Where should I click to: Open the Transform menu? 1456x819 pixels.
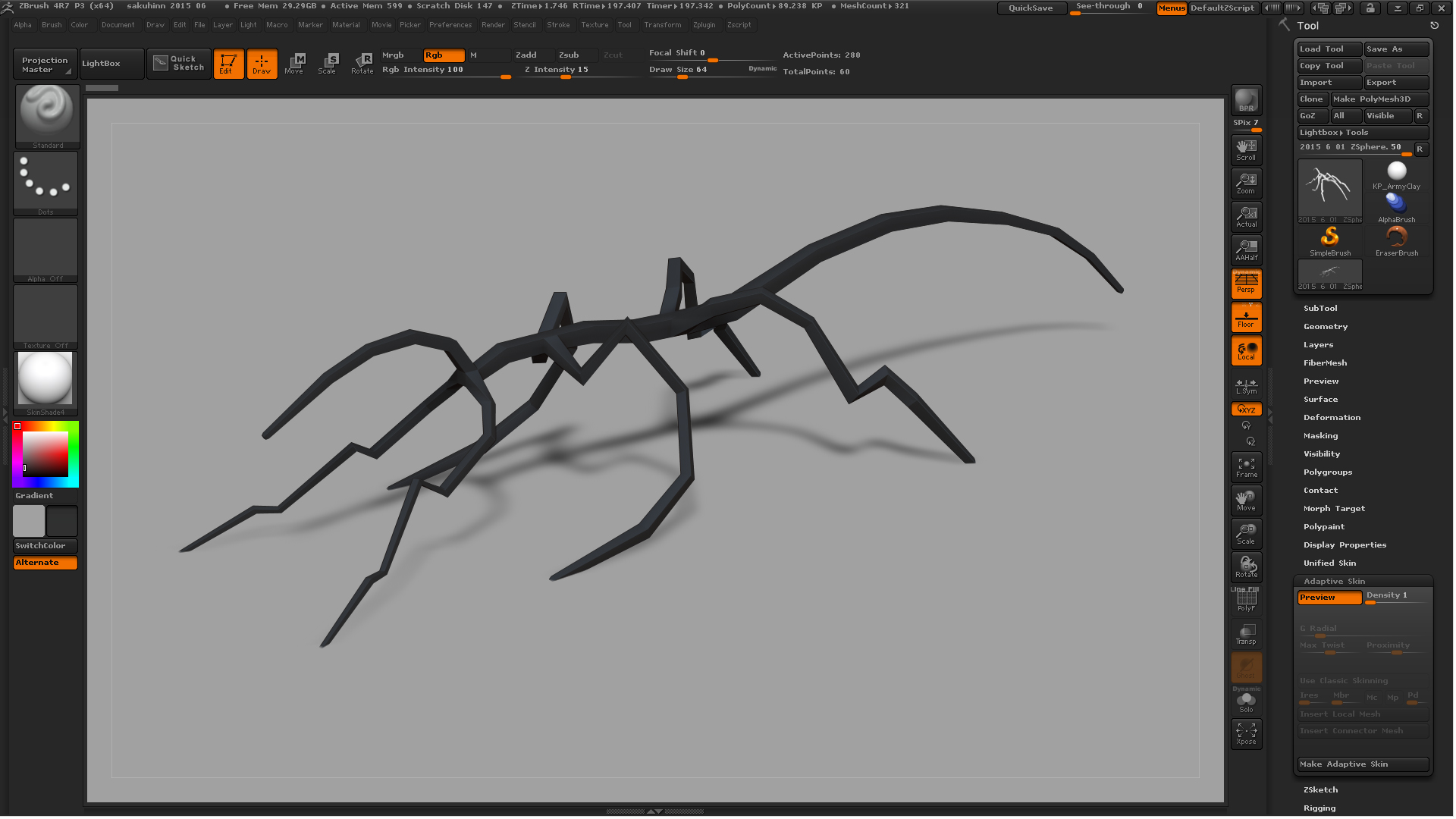[663, 25]
